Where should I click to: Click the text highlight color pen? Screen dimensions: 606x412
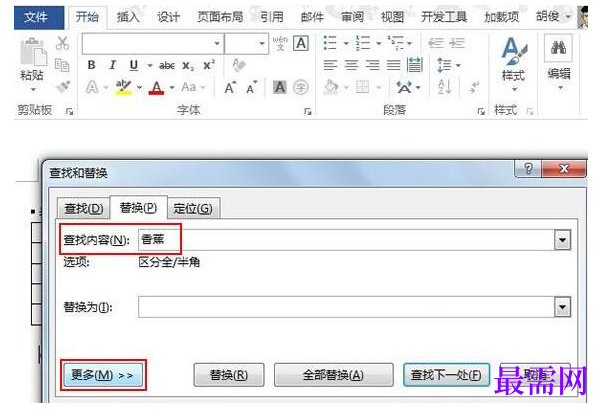(124, 87)
